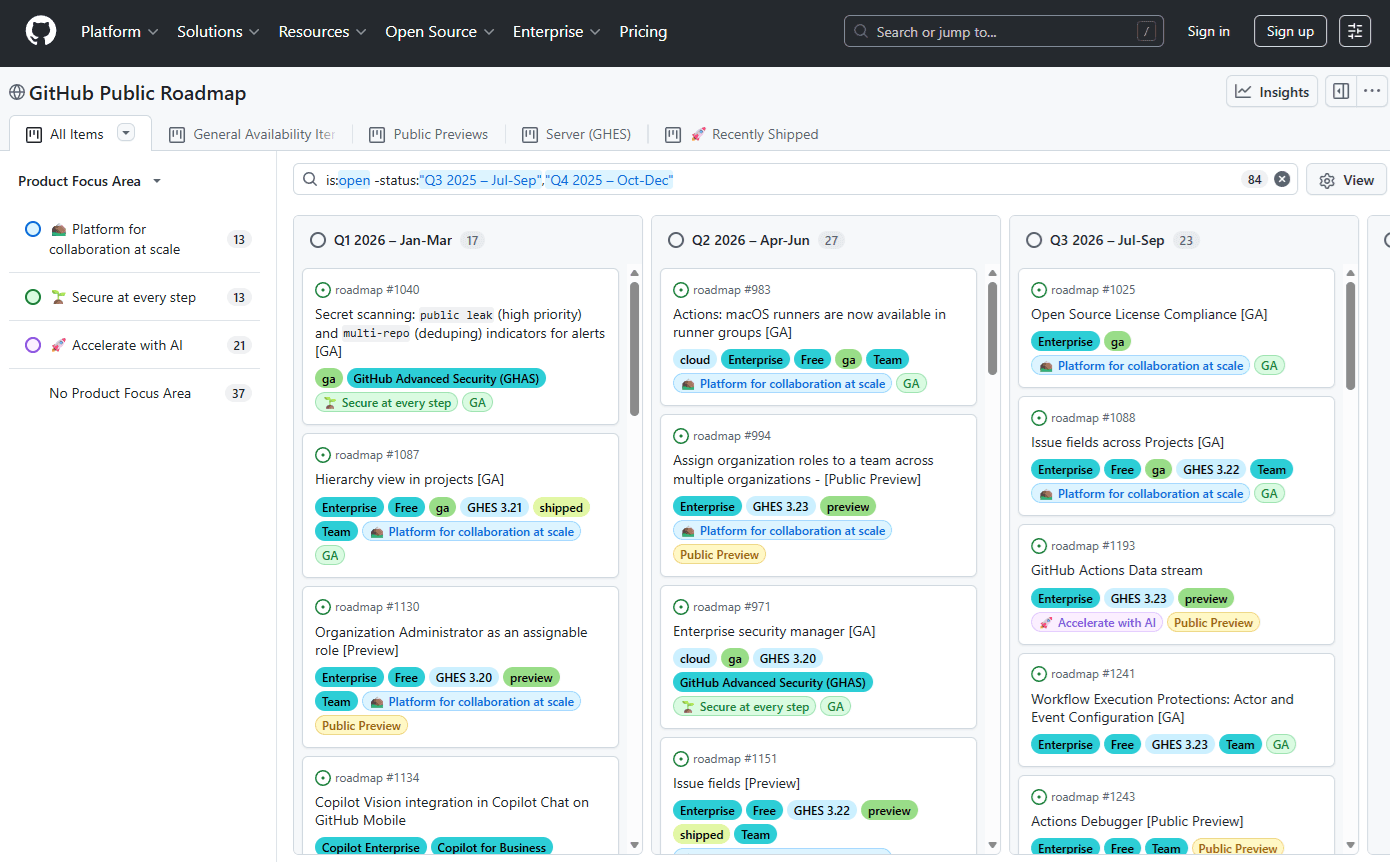Open the GitHub logo home link

pos(41,31)
